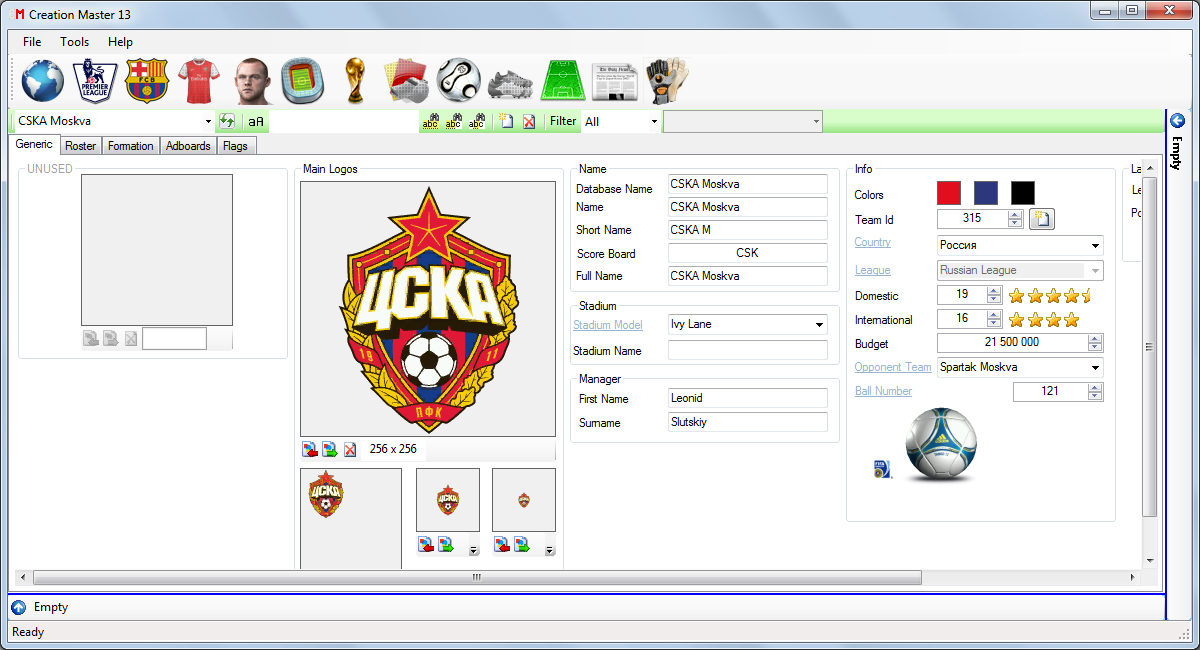Open the newspaper icon in toolbar
Screen dimensions: 1200x650
[x=615, y=81]
